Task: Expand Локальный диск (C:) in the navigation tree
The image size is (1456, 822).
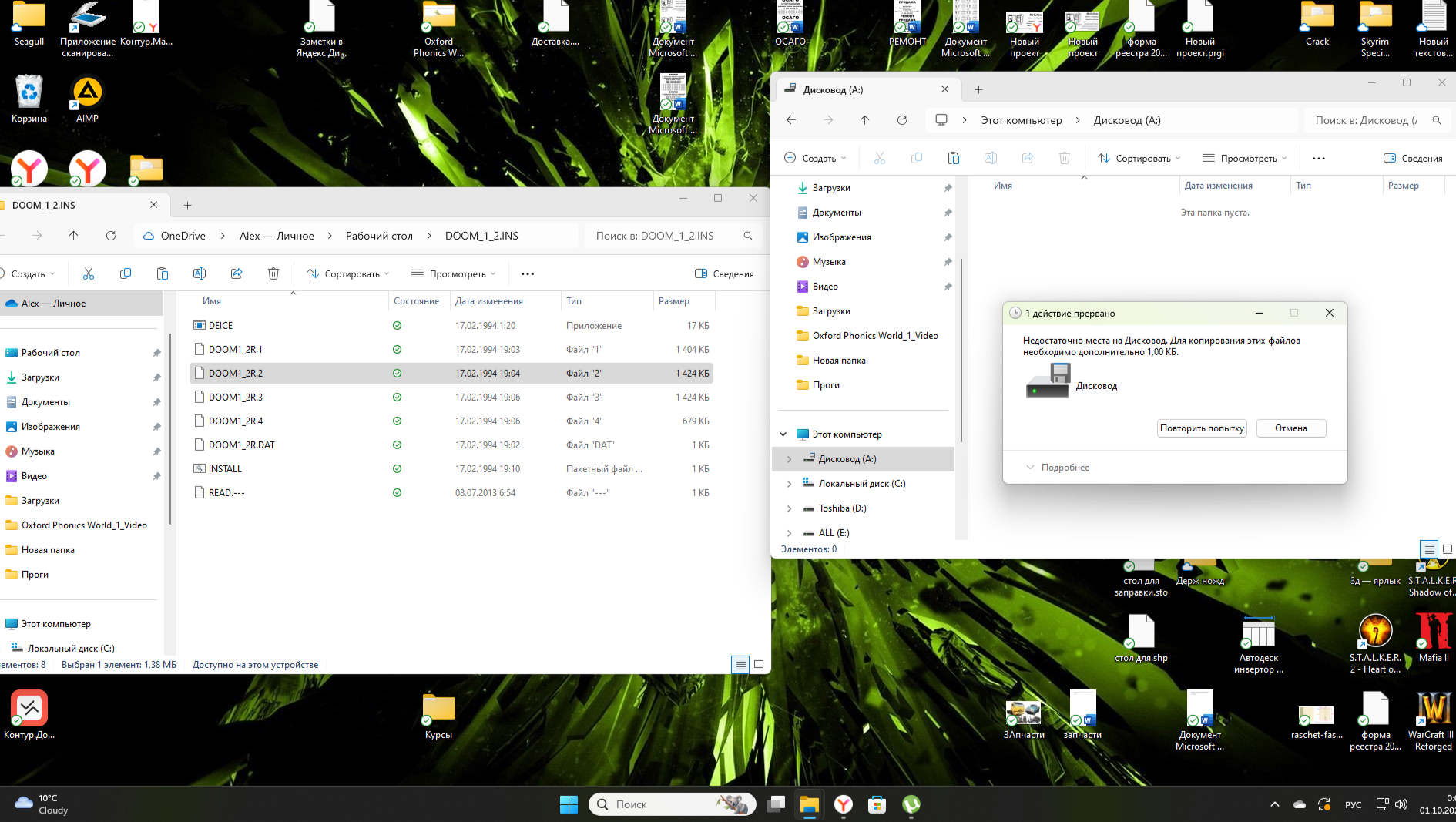Action: click(789, 484)
